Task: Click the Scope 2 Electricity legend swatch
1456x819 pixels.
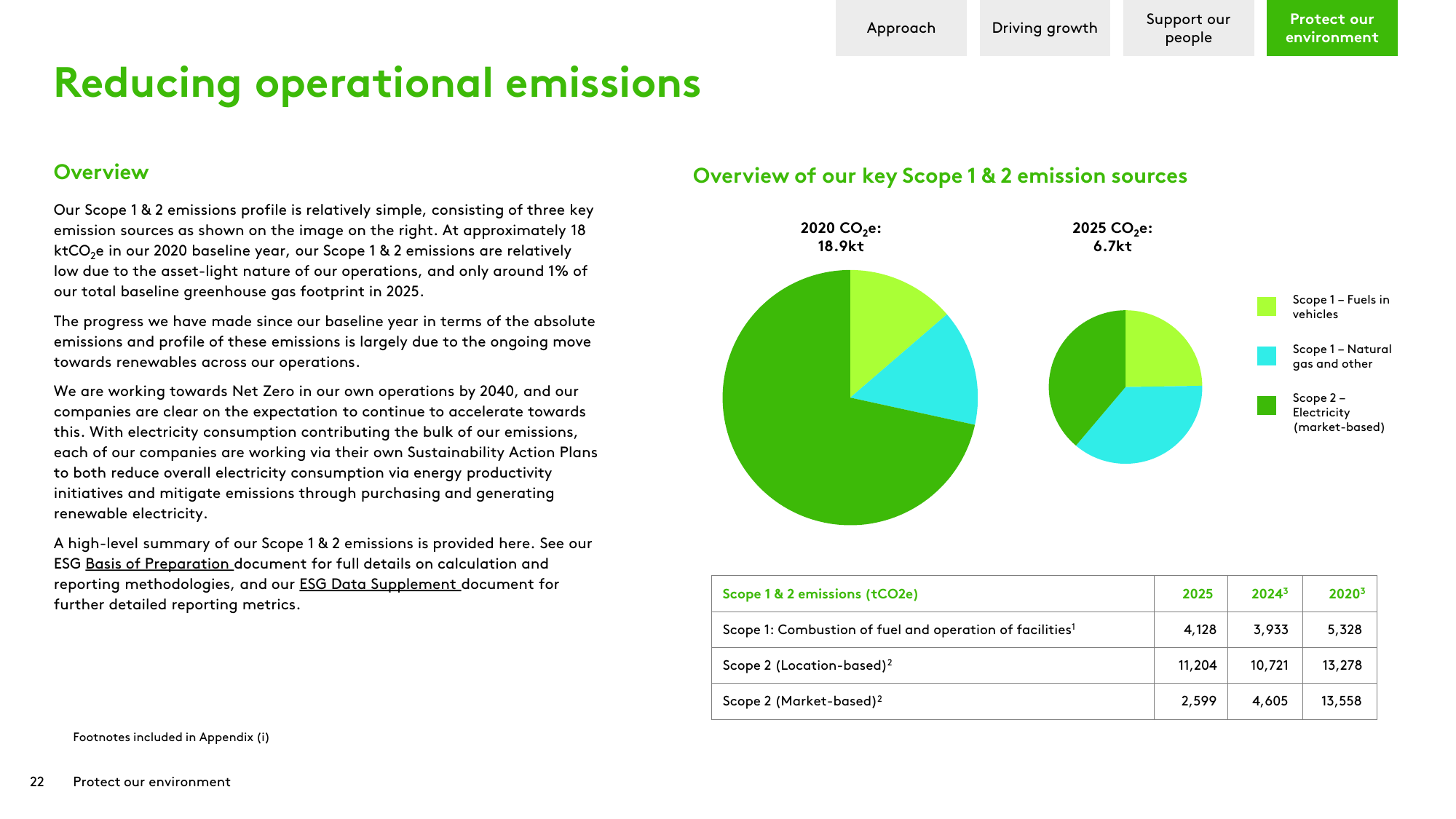Action: tap(1267, 405)
